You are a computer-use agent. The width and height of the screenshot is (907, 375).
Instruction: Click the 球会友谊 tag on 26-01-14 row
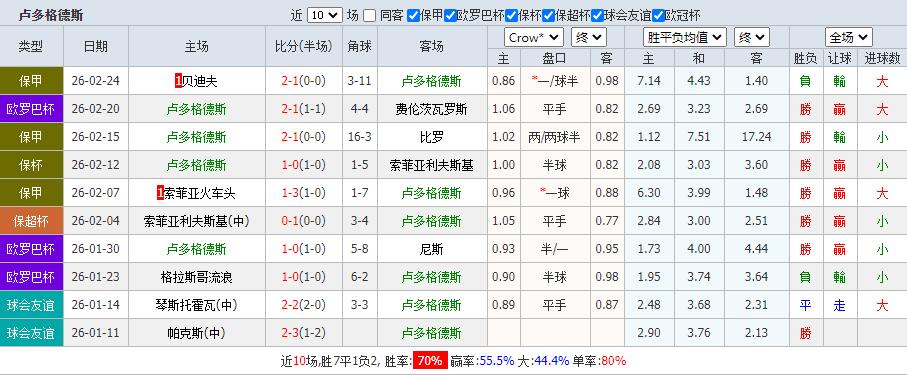tap(31, 305)
